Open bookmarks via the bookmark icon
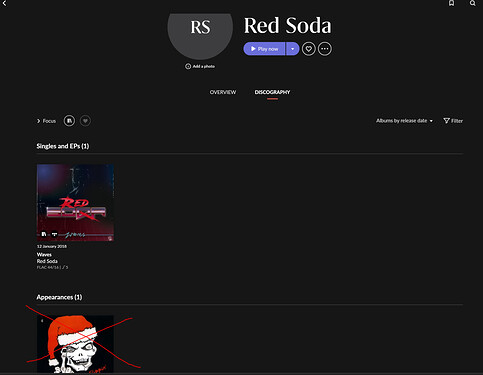Screen dimensions: 483x375 [451, 3]
